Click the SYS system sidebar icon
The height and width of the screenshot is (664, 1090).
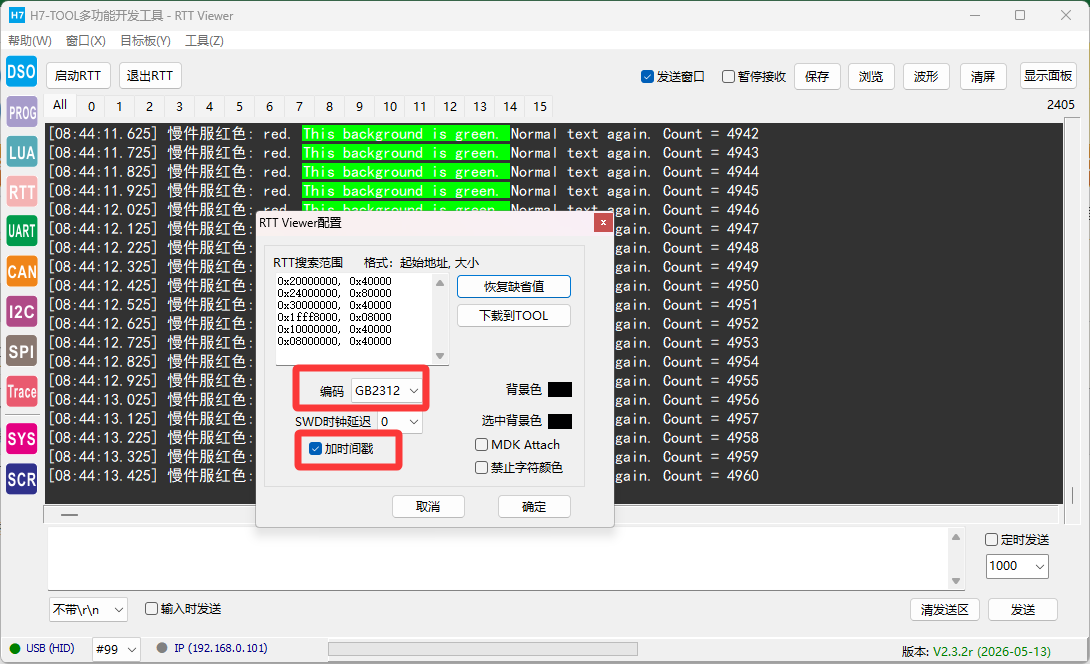[22, 439]
